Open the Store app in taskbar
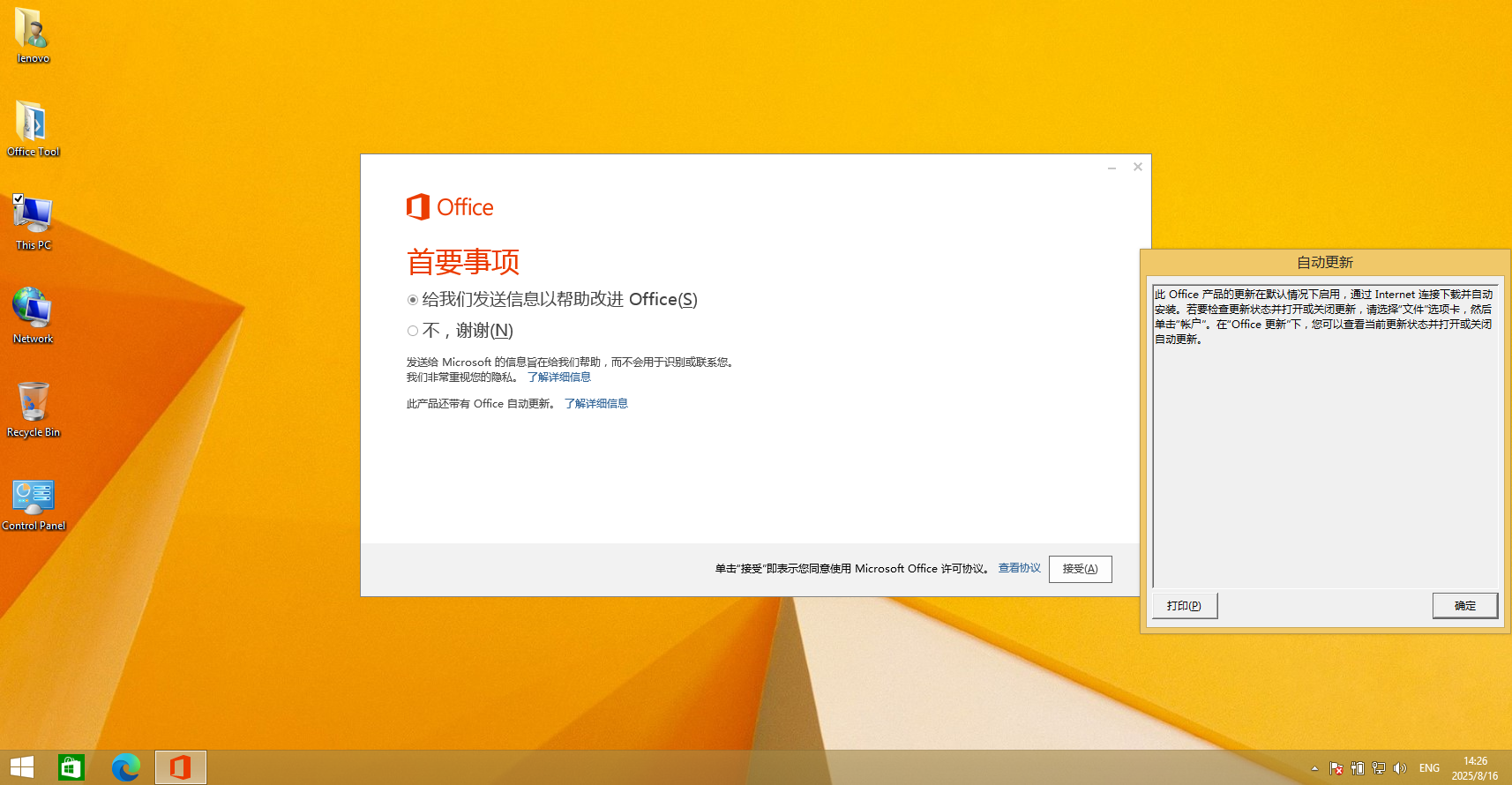Image resolution: width=1512 pixels, height=785 pixels. tap(71, 767)
